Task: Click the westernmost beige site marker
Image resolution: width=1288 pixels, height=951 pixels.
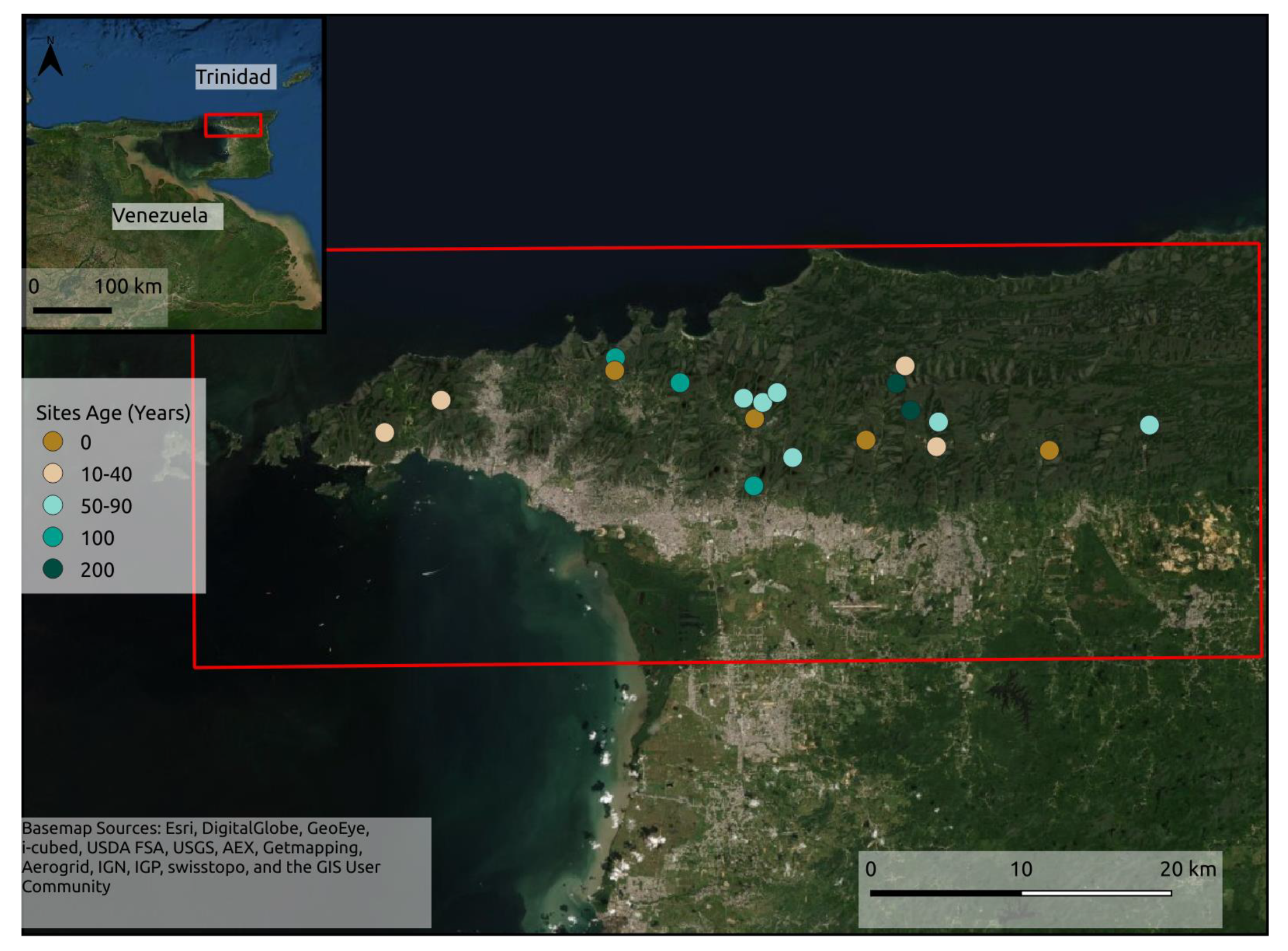Action: [x=384, y=432]
